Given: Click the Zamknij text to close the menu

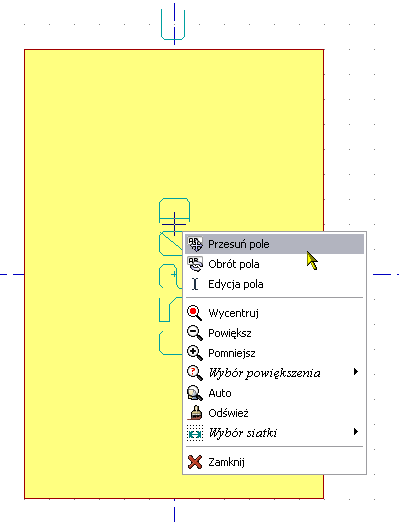Looking at the screenshot, I should coord(226,462).
